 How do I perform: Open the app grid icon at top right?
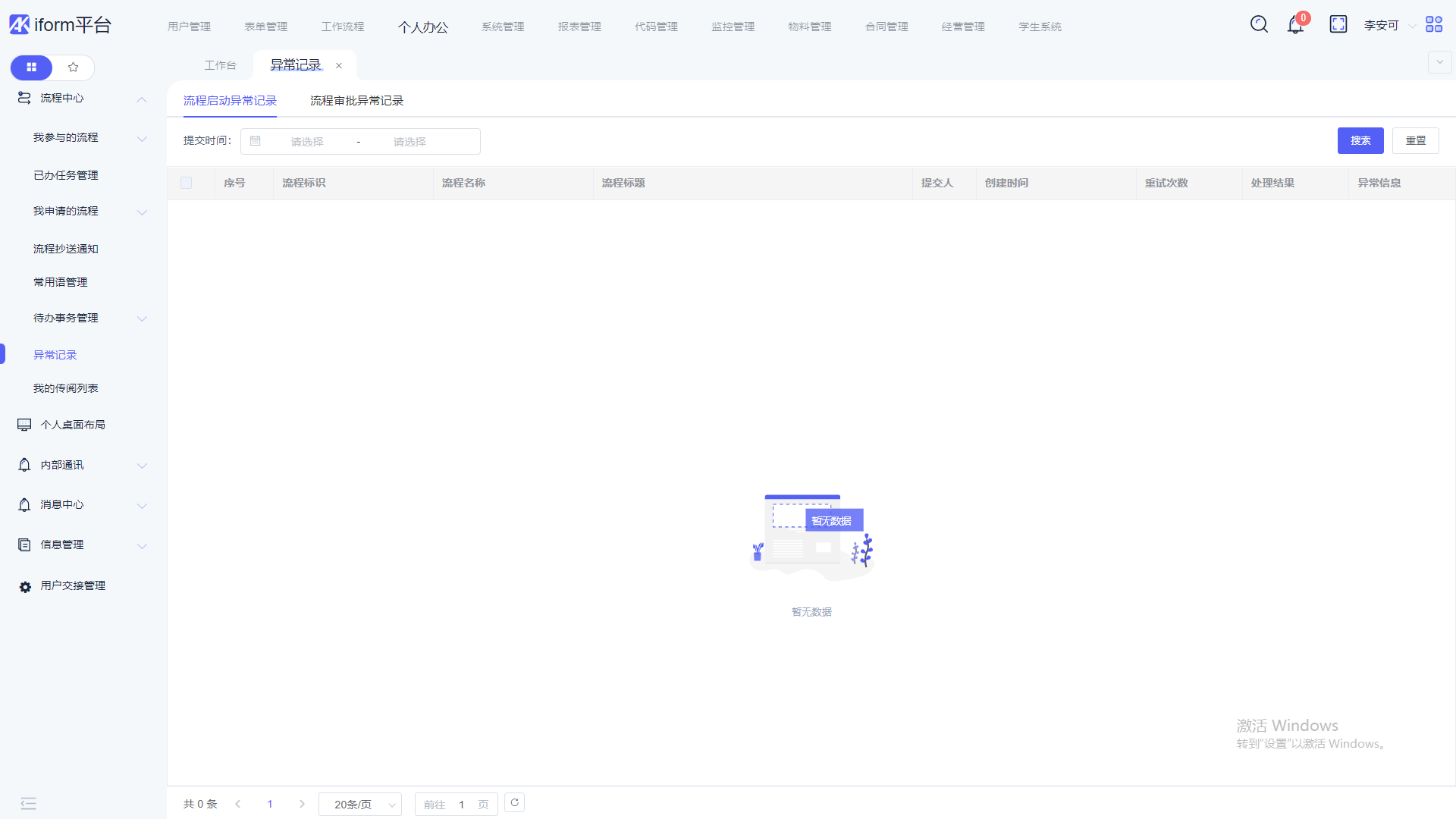coord(1433,24)
